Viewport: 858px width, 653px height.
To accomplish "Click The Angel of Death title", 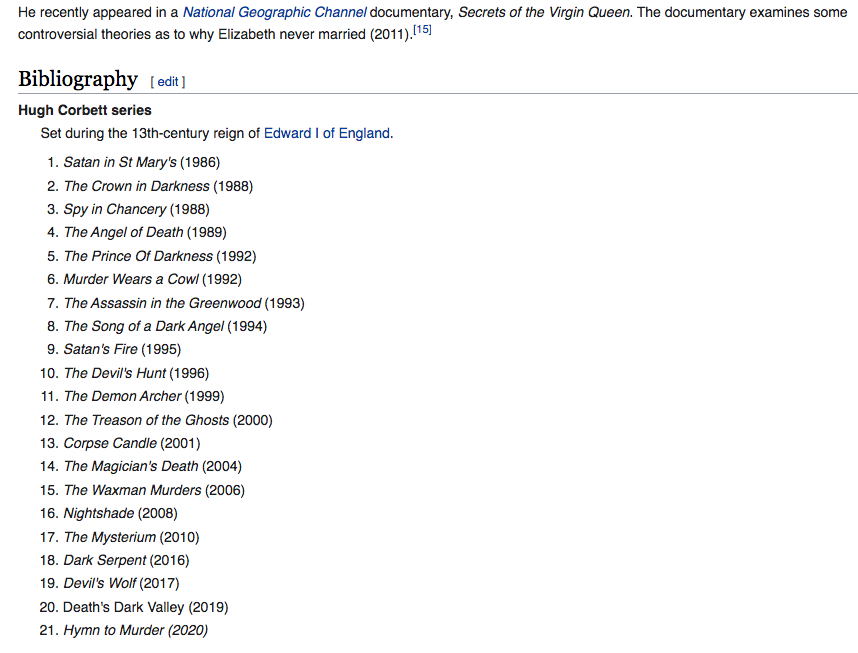I will click(x=123, y=232).
